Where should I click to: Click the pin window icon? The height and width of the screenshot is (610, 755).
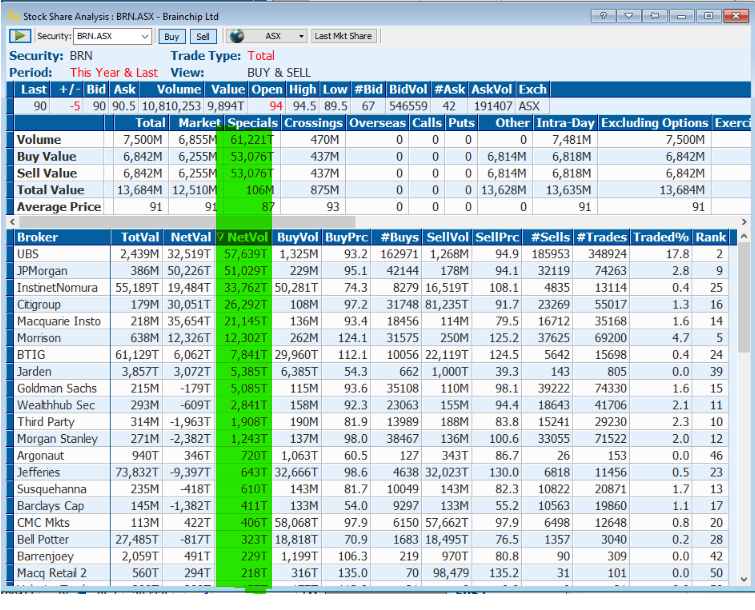(655, 15)
